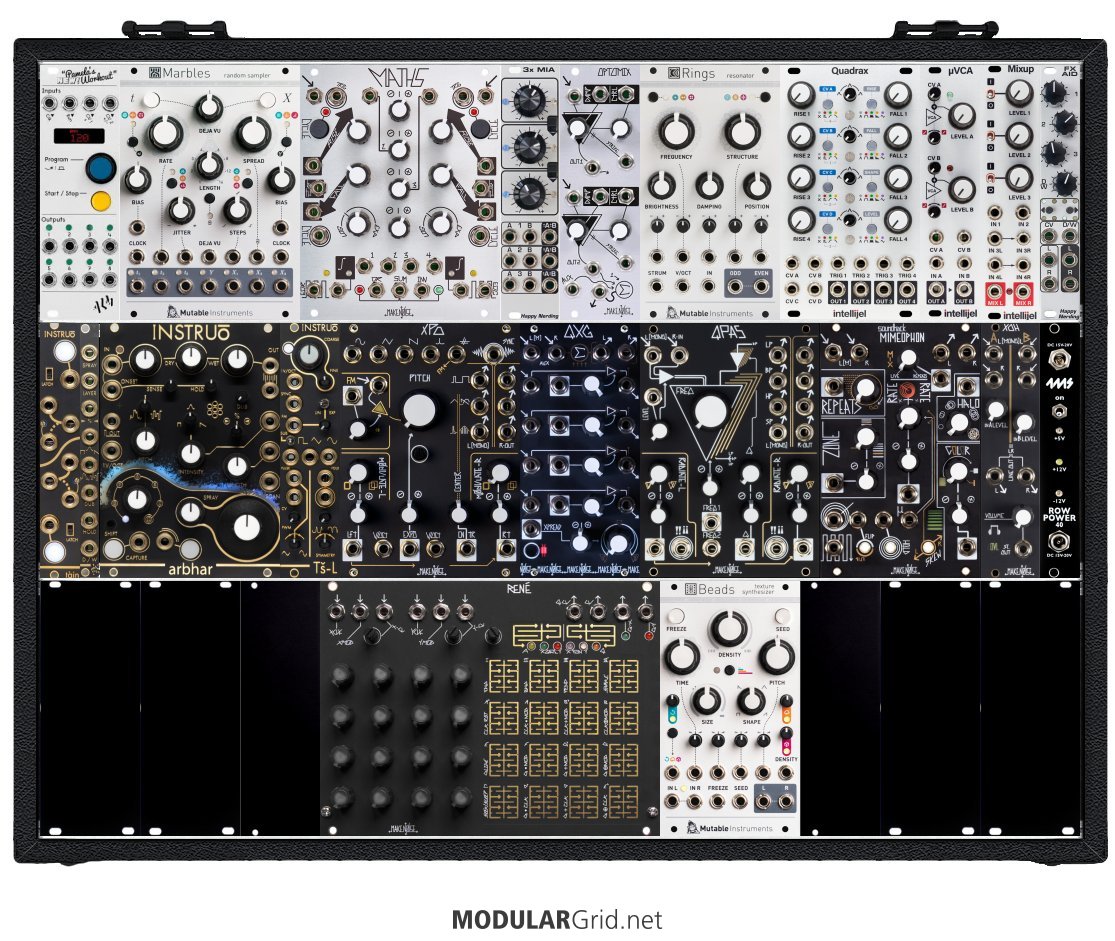
Task: Click the Quadrax OUT 4 jack
Action: [907, 290]
